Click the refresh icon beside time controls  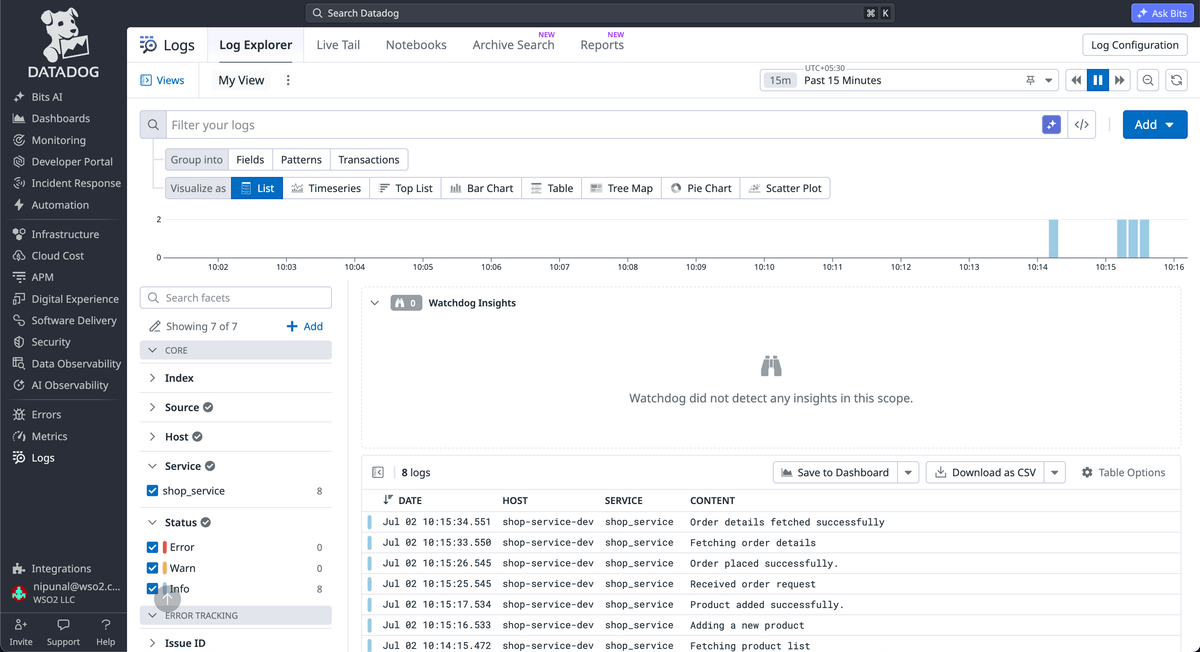coord(1177,80)
